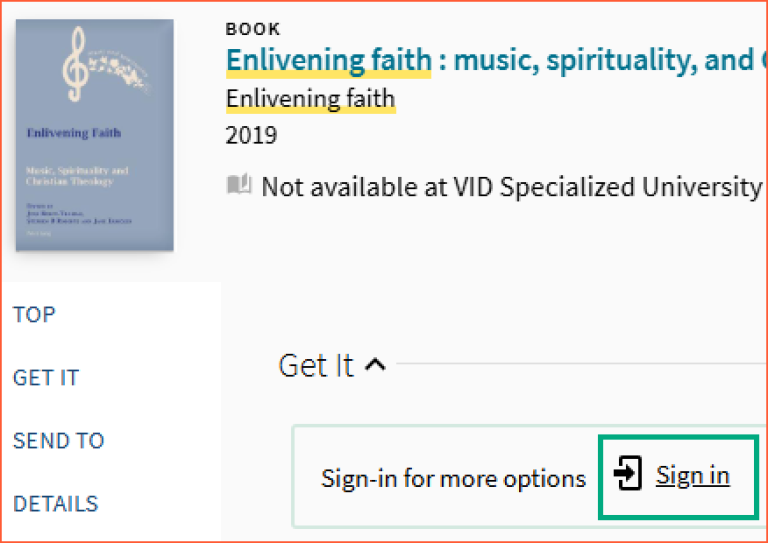Select GET IT in the side navigation
The image size is (768, 543).
click(x=46, y=377)
